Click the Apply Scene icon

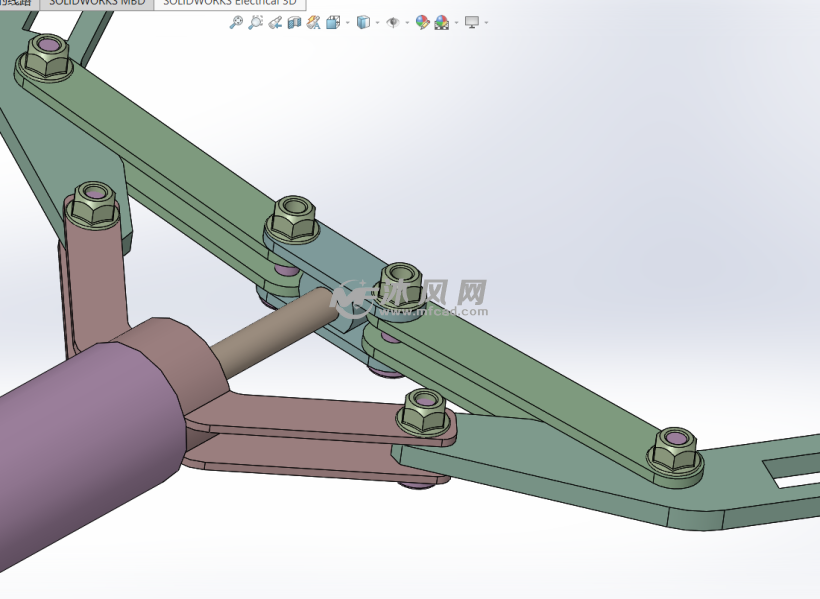[441, 22]
